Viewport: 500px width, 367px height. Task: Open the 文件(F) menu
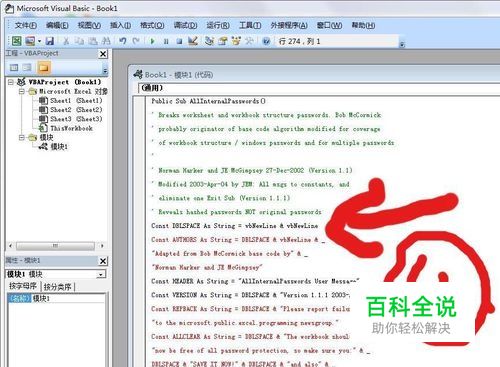(x=26, y=25)
